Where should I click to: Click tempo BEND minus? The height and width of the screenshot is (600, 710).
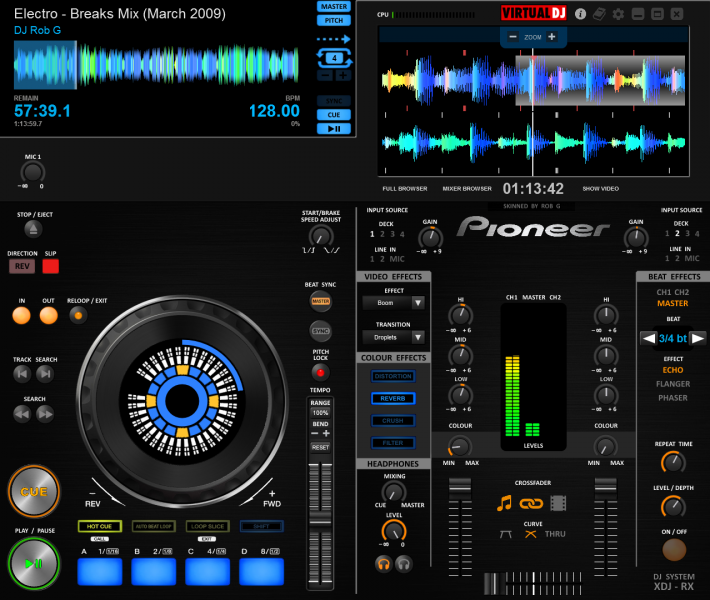[315, 434]
